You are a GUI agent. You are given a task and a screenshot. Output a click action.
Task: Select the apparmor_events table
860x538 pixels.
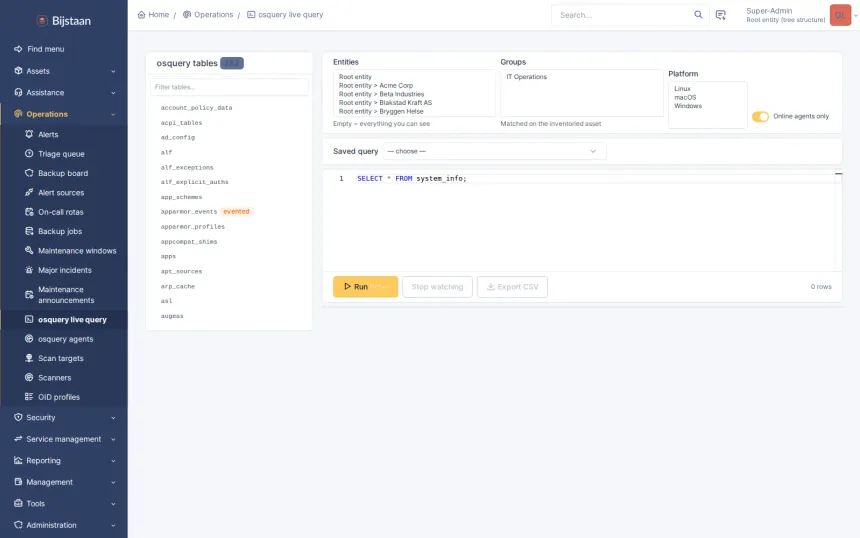pos(189,211)
